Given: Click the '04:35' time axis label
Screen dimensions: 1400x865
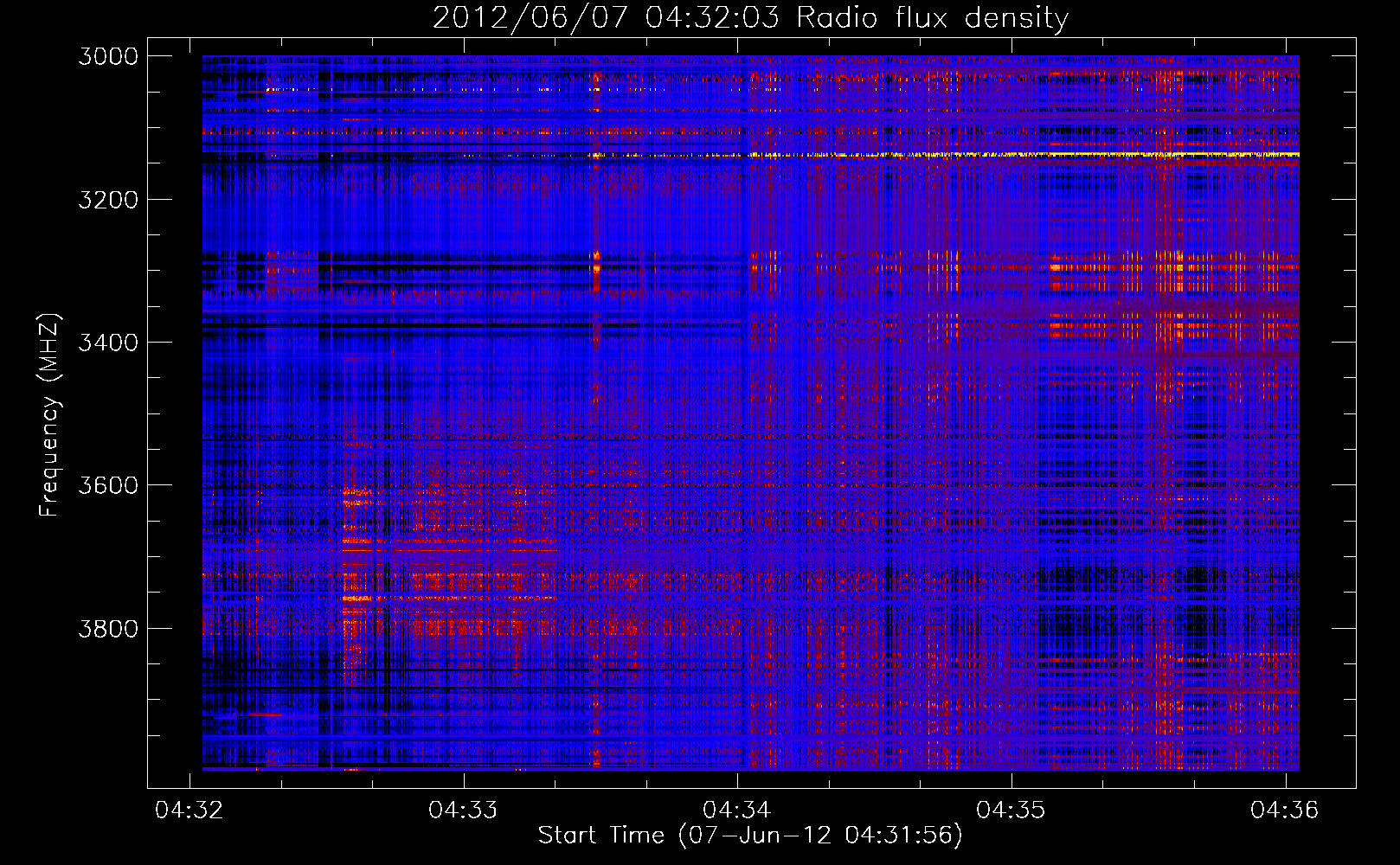Looking at the screenshot, I should click(x=1011, y=810).
